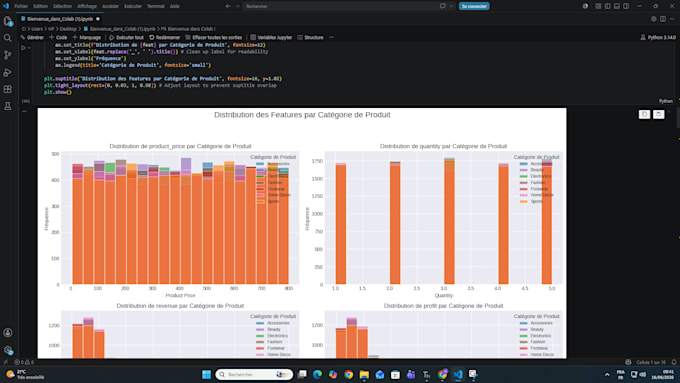The image size is (680, 383).
Task: Open the Explorer view in activity bar
Action: [x=8, y=21]
